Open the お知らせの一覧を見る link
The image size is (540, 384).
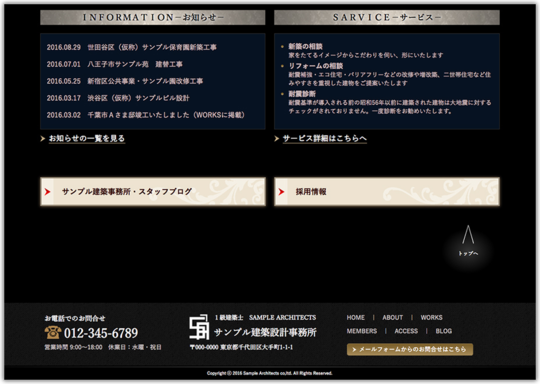(87, 138)
